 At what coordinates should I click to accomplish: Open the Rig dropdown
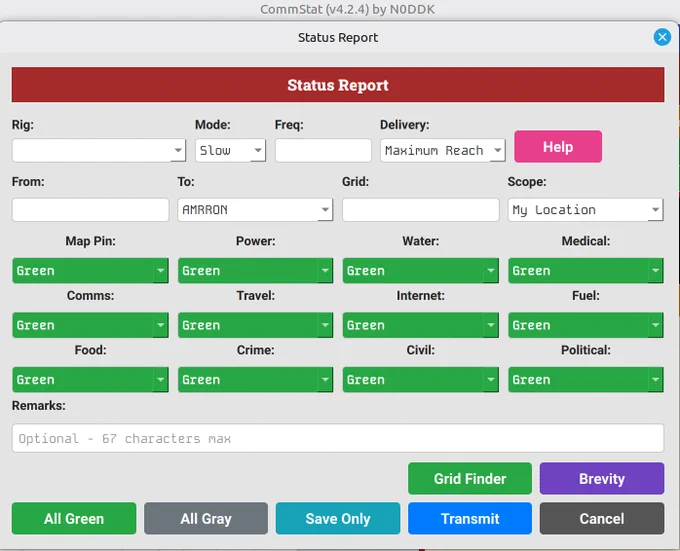point(99,150)
